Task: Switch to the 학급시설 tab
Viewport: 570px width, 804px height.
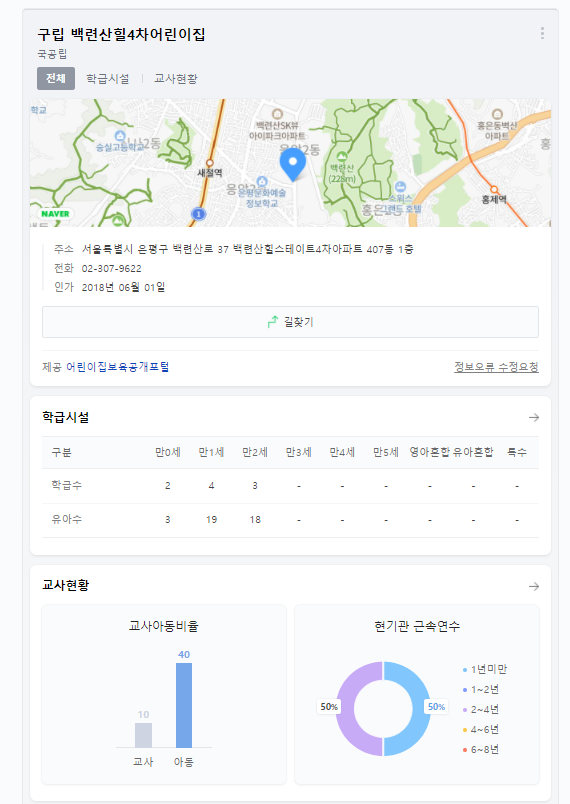Action: (x=108, y=78)
